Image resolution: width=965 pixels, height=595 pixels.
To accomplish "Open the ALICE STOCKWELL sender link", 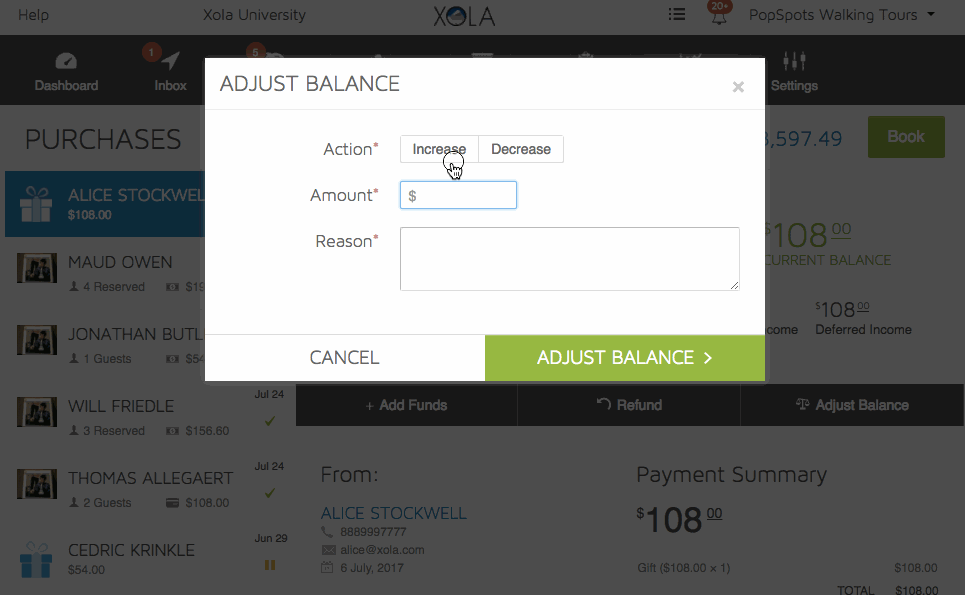I will point(394,513).
